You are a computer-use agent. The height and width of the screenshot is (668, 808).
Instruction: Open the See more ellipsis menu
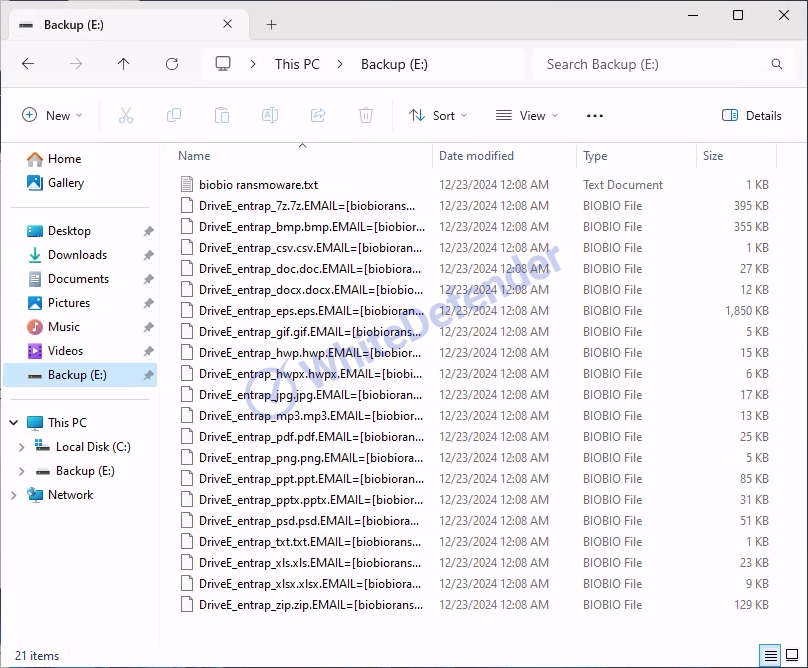click(595, 115)
